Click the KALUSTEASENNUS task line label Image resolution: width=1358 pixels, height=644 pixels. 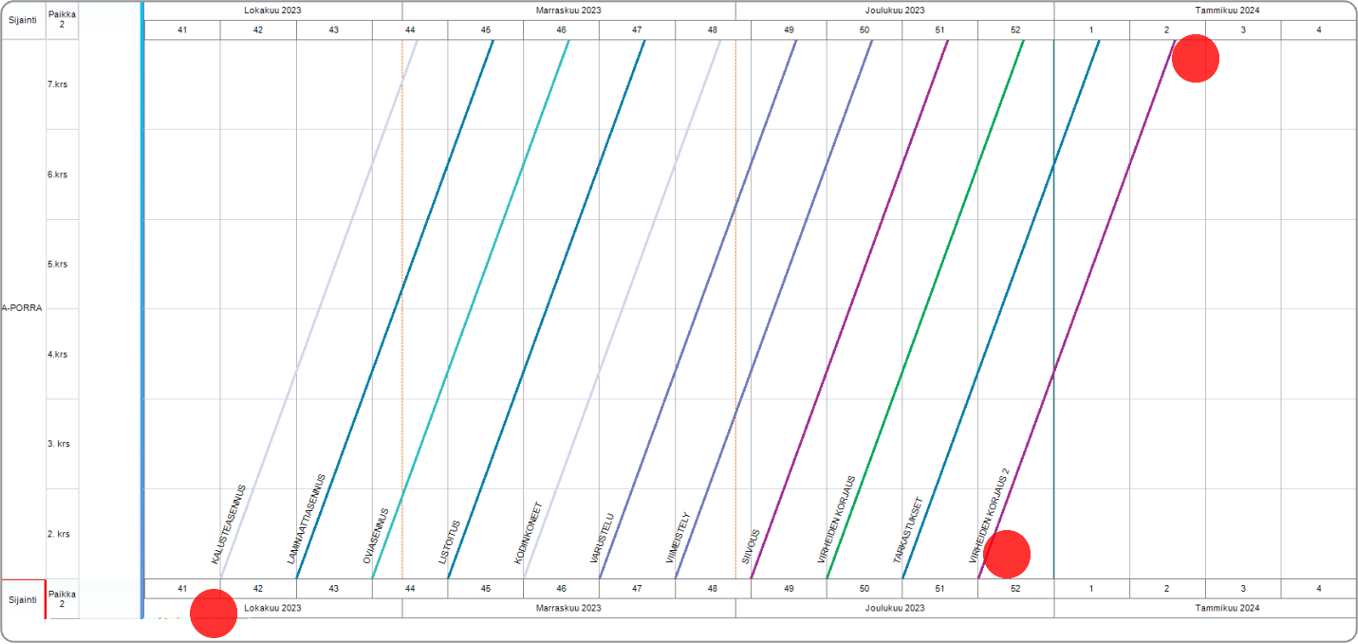[x=228, y=525]
